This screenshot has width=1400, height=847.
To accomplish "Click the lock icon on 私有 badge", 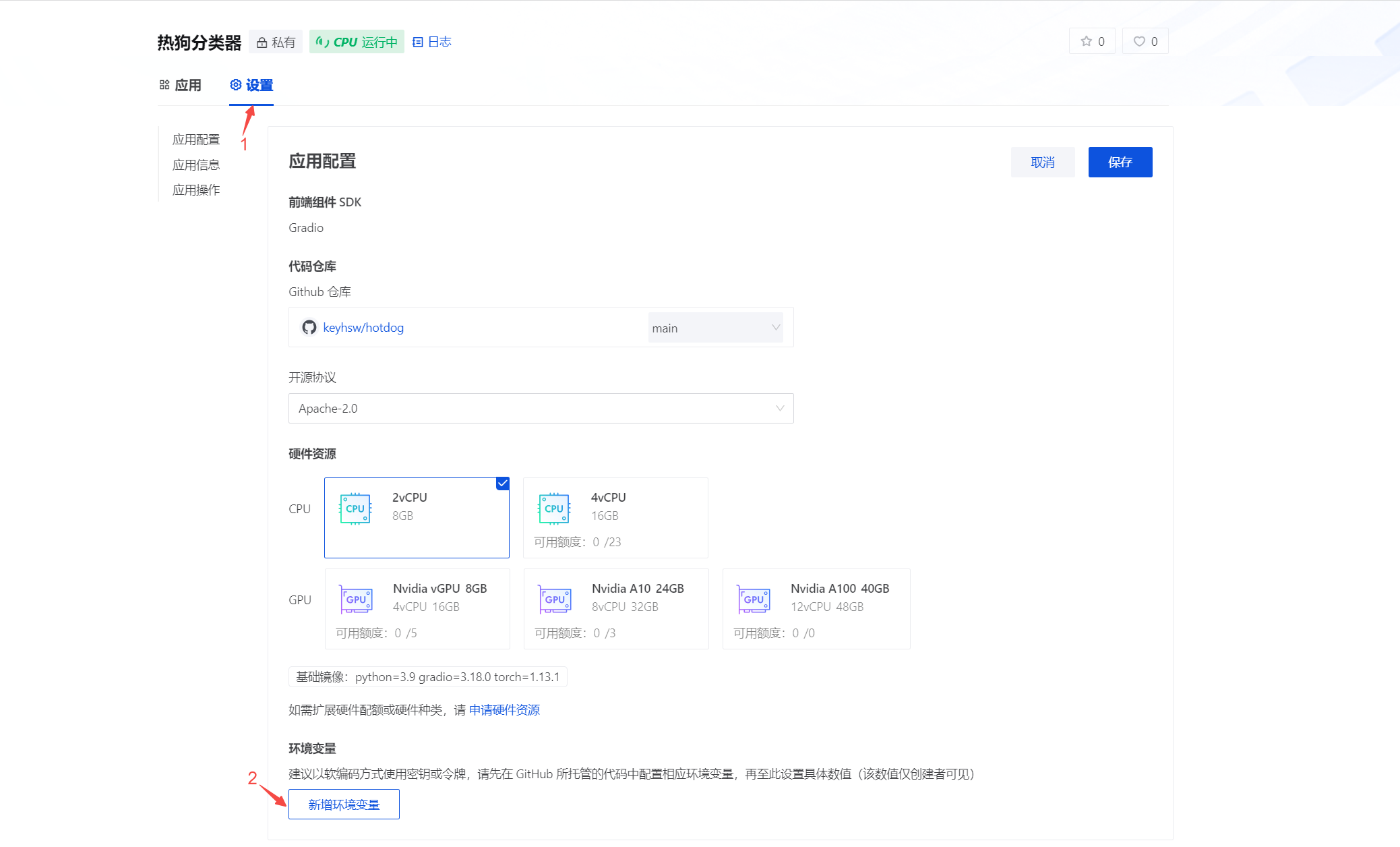I will pyautogui.click(x=262, y=41).
